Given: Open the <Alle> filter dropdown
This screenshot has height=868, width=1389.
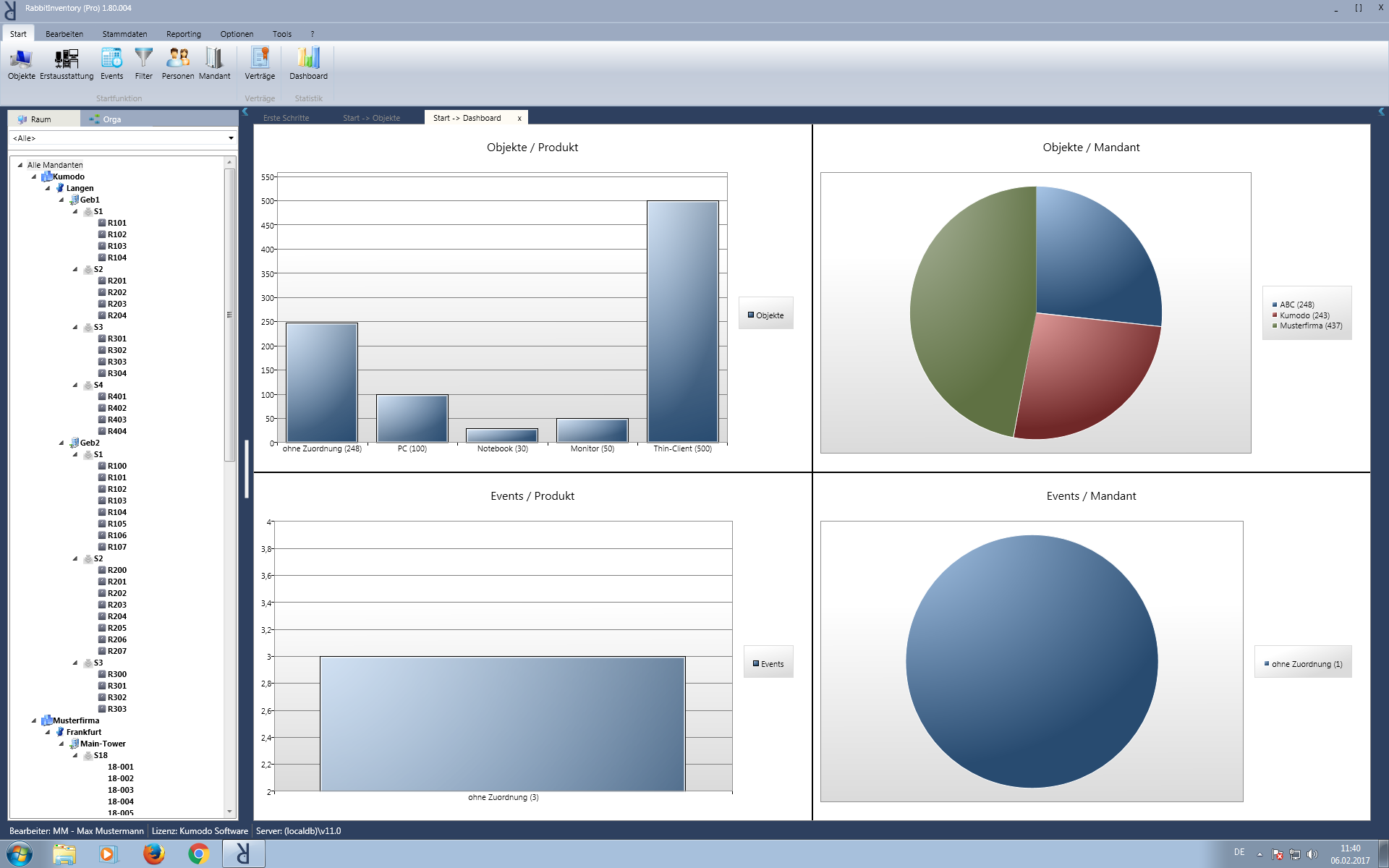Looking at the screenshot, I should click(231, 138).
